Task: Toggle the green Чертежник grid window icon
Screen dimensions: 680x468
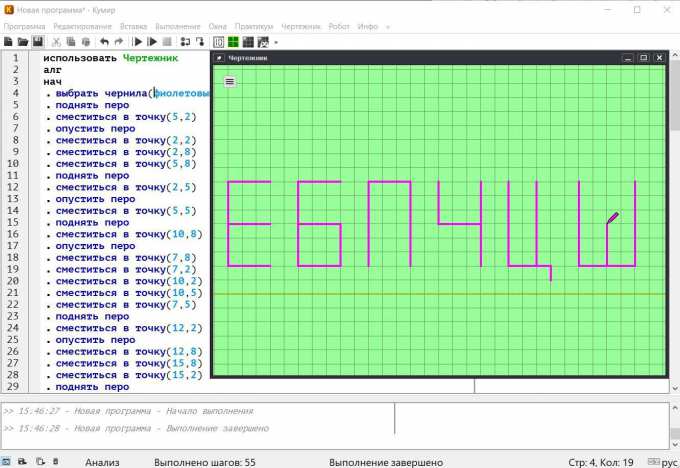Action: click(233, 42)
